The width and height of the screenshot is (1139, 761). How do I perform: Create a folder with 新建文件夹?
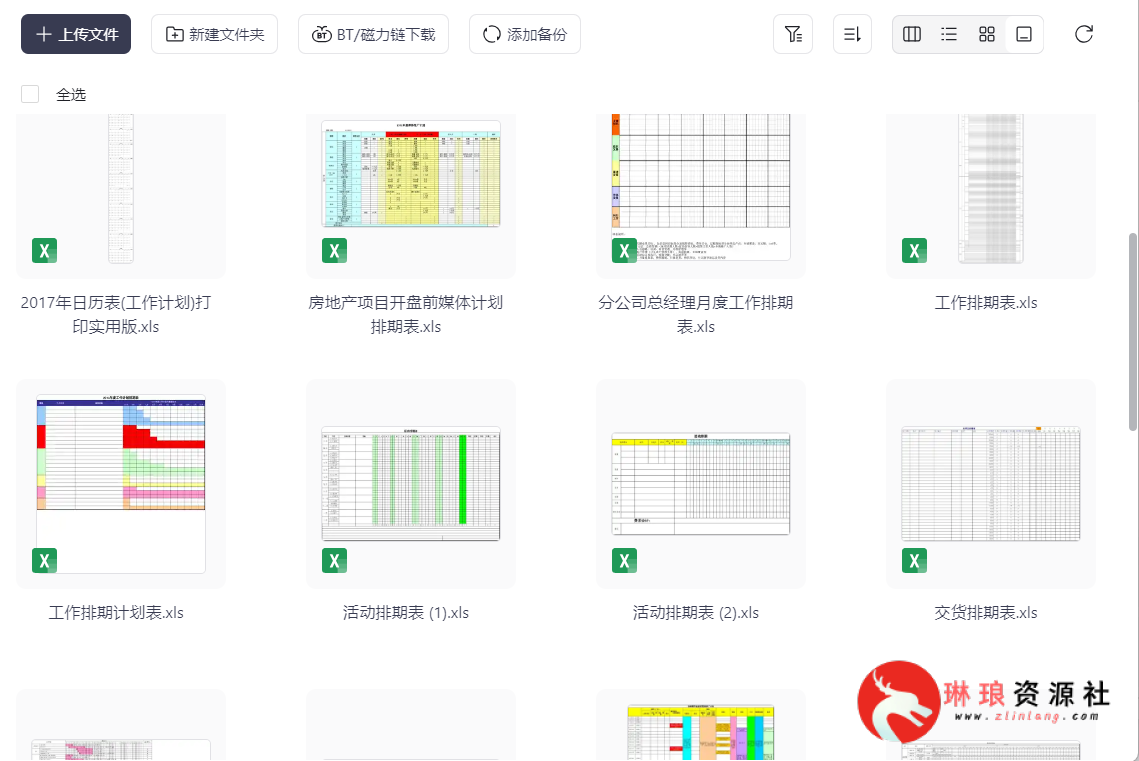click(214, 34)
